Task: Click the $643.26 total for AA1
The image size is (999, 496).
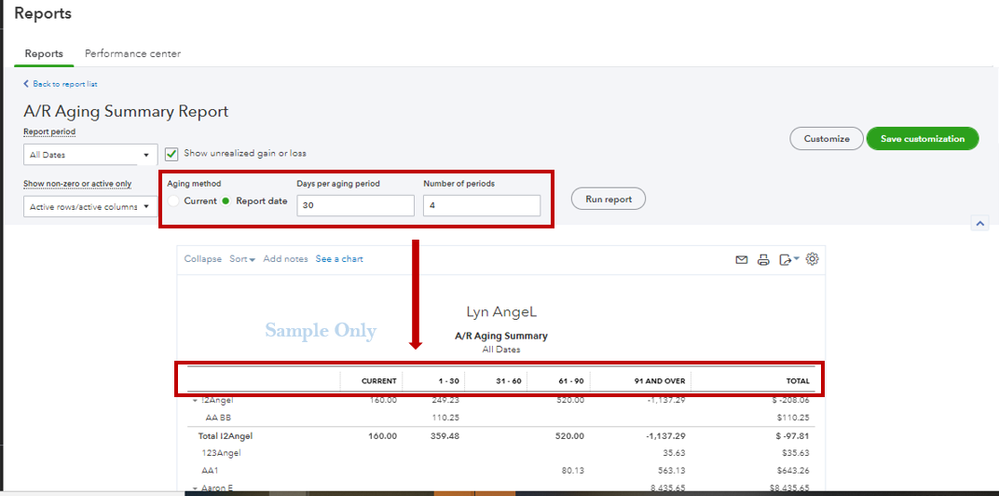Action: 793,471
